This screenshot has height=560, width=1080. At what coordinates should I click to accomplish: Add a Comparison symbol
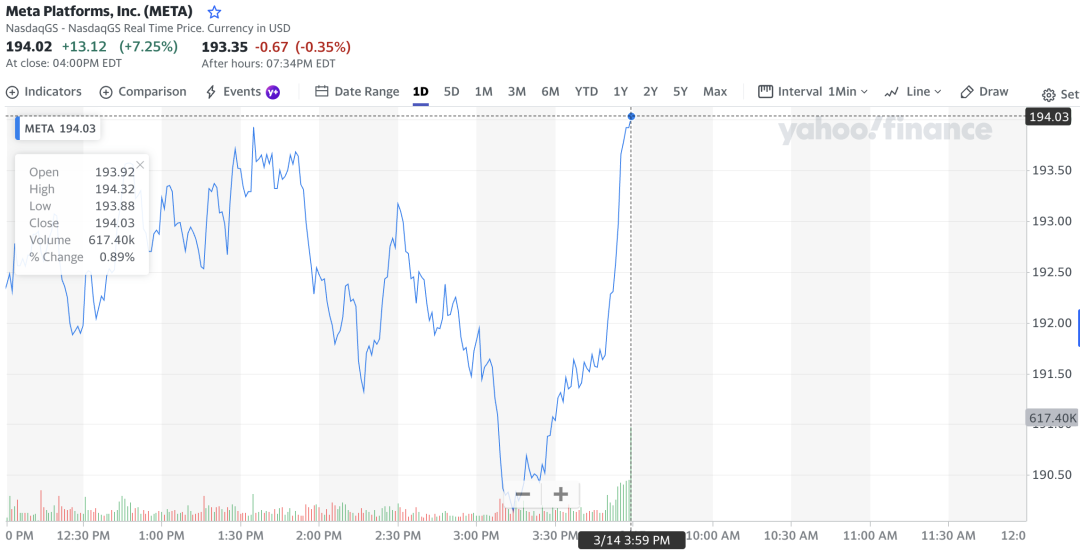click(x=143, y=92)
